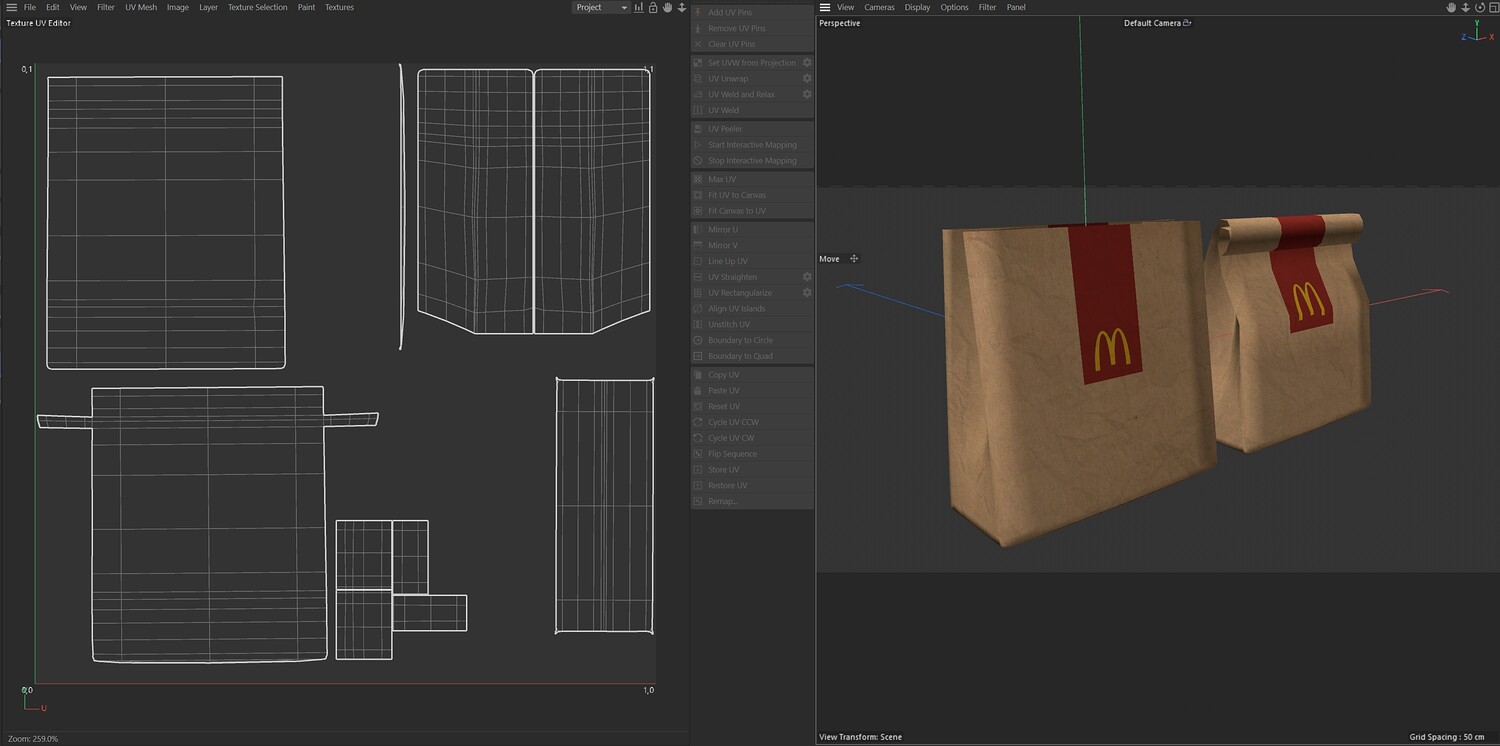Open the UV Unwrap gear options
1500x746 pixels.
[x=807, y=79]
